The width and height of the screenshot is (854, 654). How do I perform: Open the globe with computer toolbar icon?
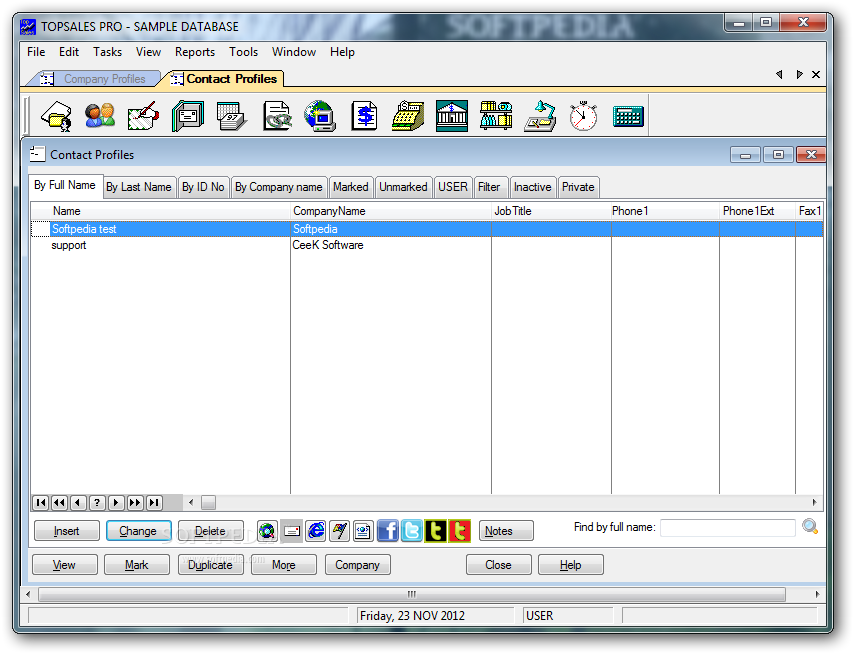pyautogui.click(x=320, y=116)
